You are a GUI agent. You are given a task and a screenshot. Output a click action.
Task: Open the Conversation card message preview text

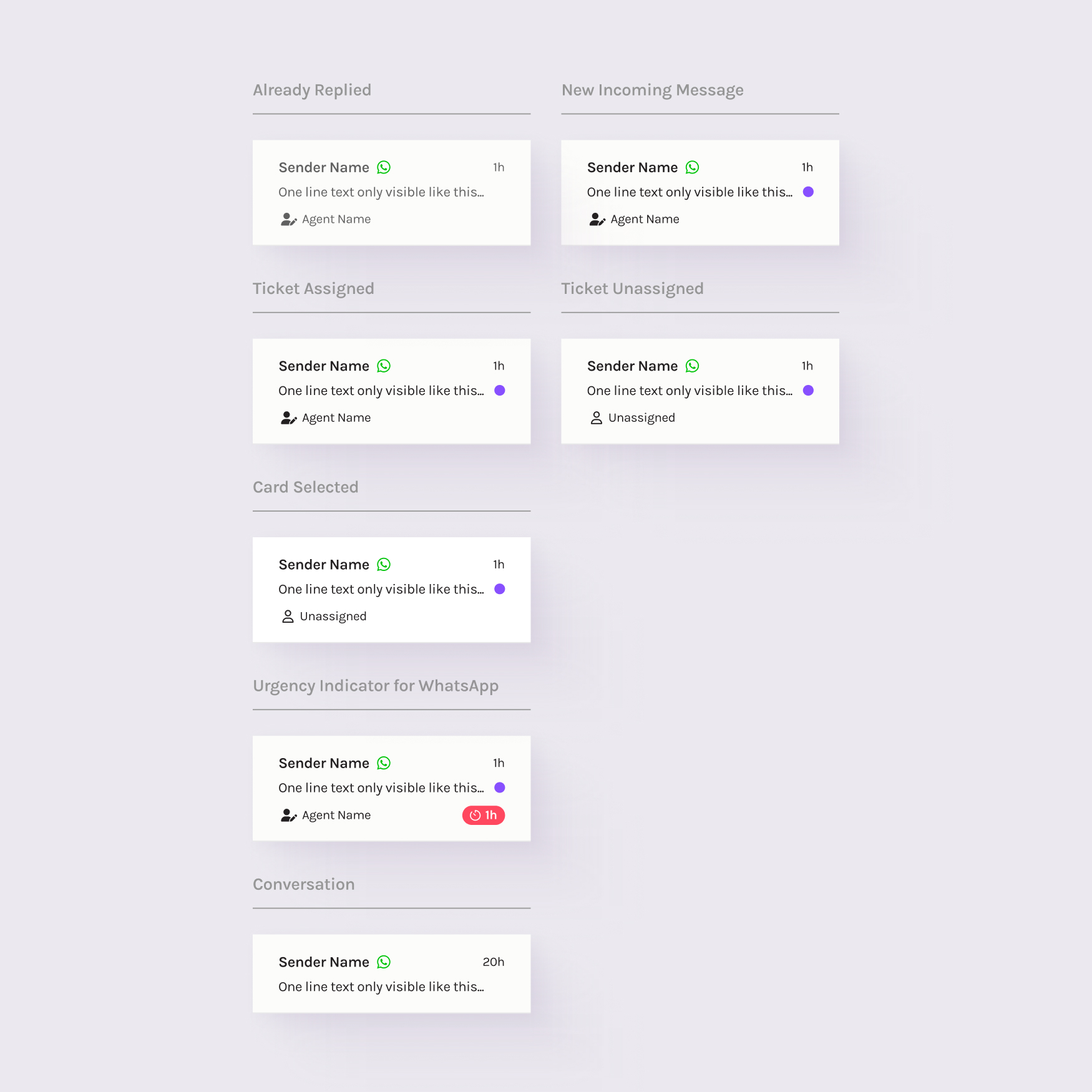click(381, 987)
